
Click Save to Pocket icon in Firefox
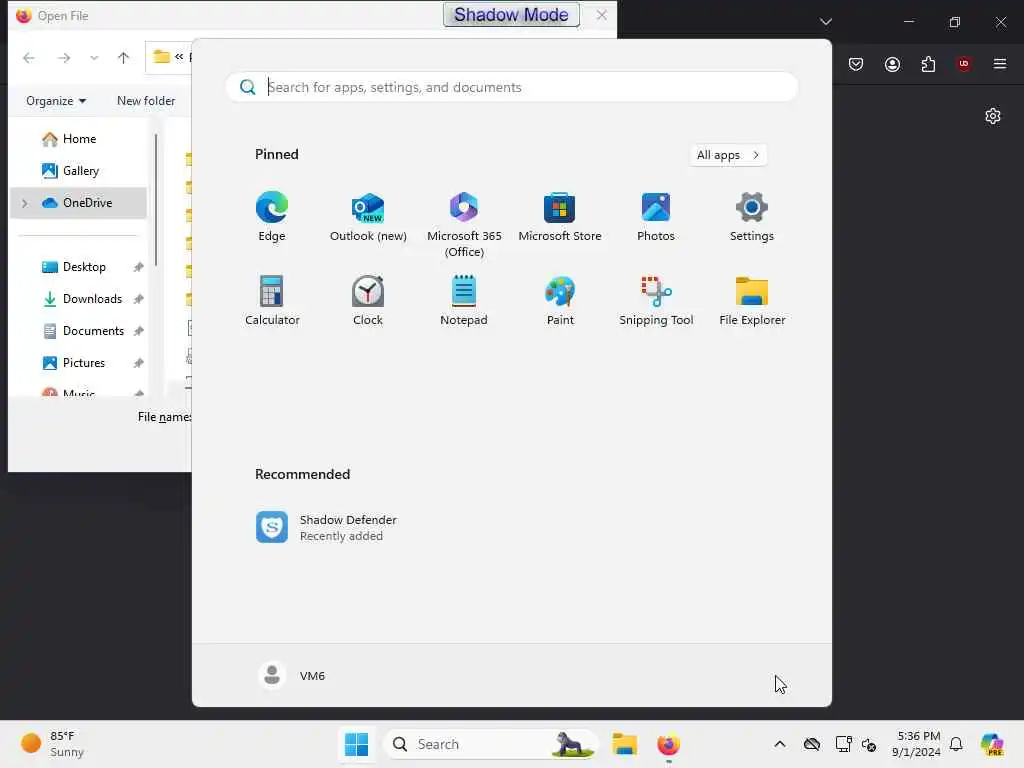coord(856,63)
